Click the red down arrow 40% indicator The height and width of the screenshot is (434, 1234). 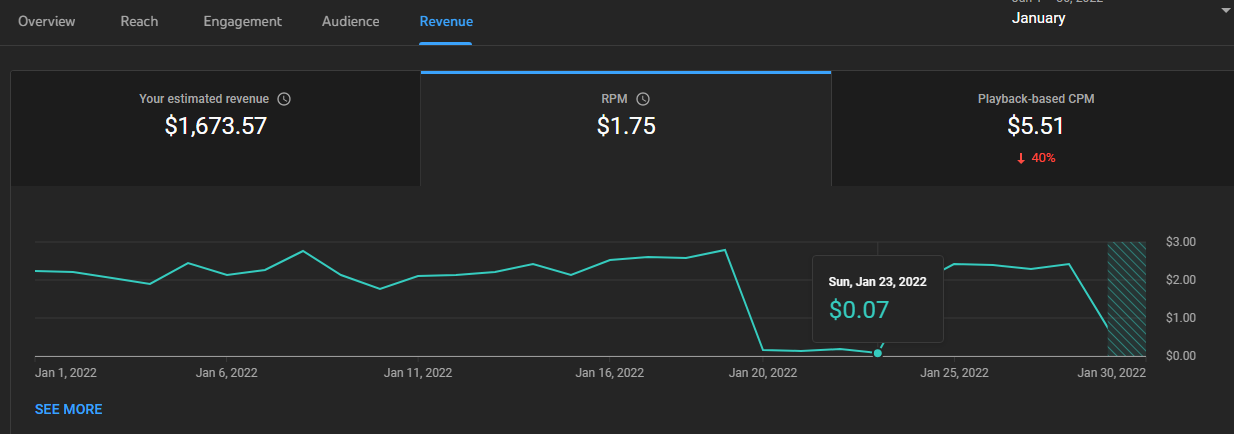coord(1036,158)
